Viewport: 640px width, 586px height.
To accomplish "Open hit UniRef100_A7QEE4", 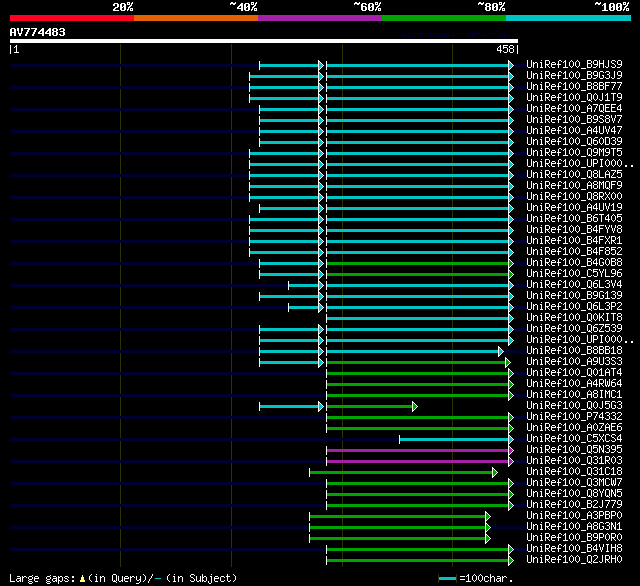I will (574, 109).
